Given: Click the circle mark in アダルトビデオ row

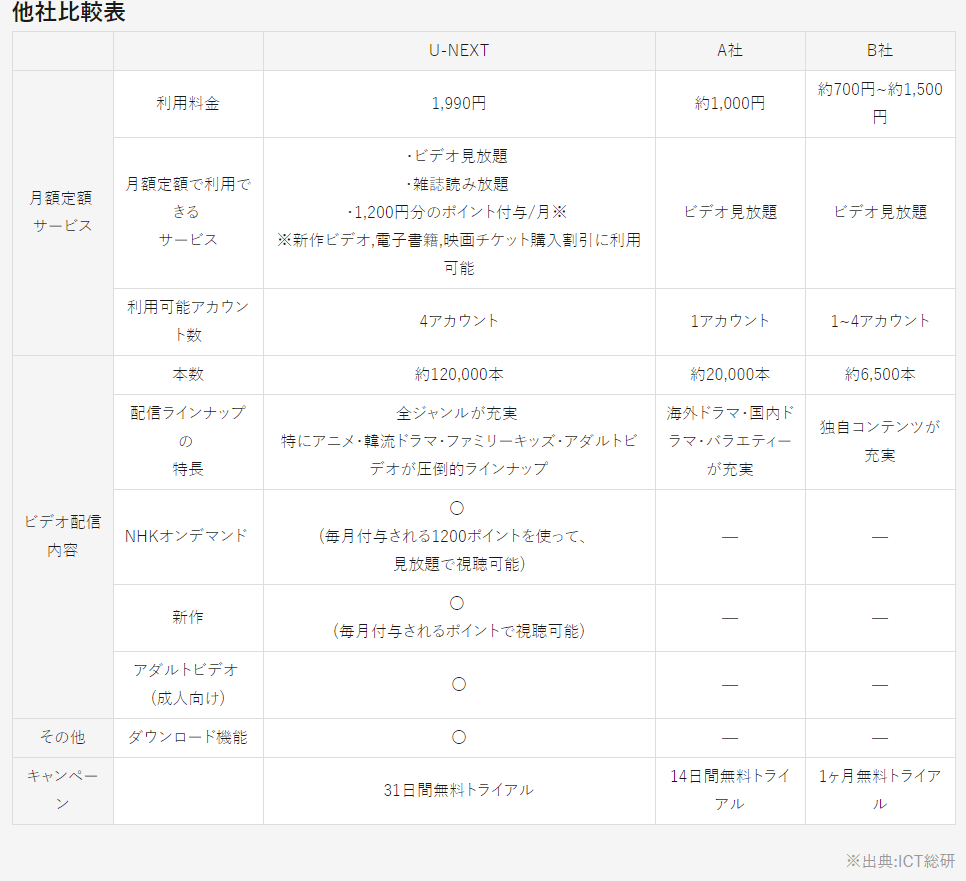Looking at the screenshot, I should (x=459, y=684).
